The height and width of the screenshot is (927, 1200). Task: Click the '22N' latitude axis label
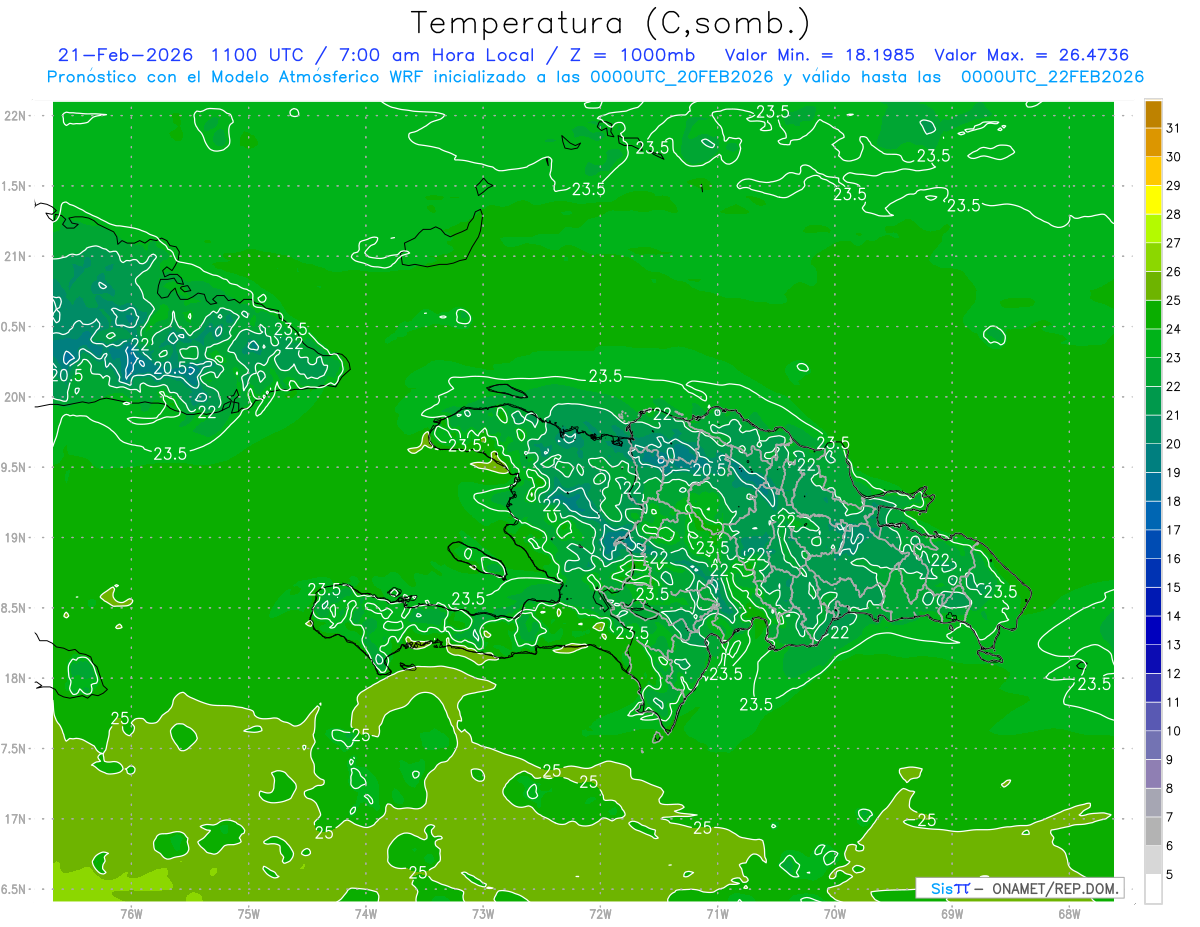[x=17, y=116]
